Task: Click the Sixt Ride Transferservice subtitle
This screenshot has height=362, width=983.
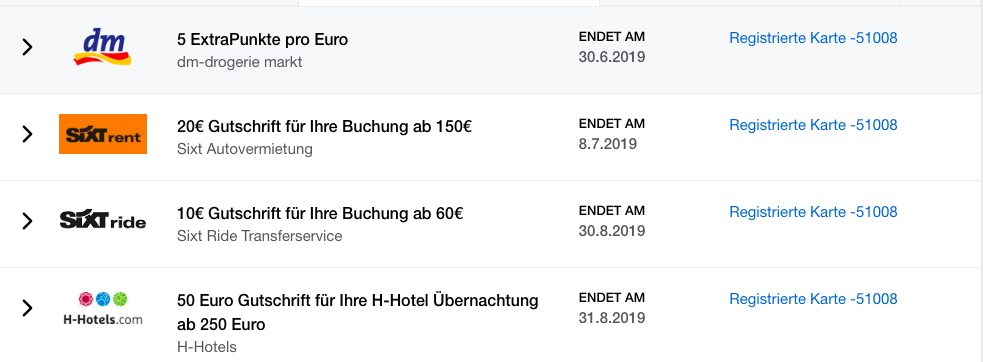Action: 260,237
